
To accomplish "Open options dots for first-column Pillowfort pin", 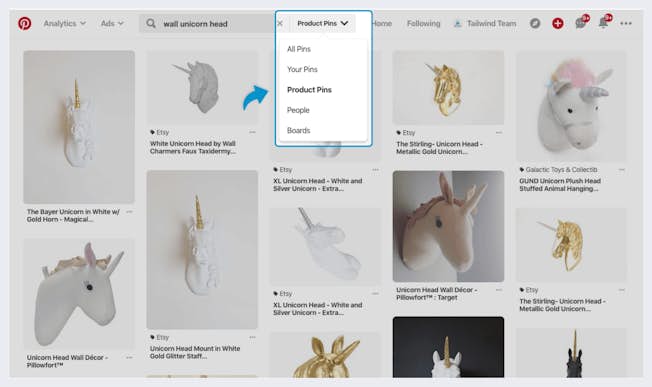I will point(129,357).
